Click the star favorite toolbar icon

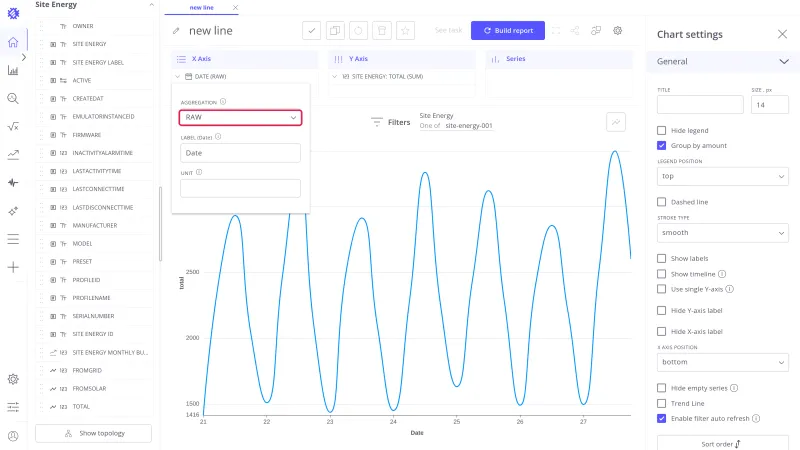pyautogui.click(x=405, y=31)
